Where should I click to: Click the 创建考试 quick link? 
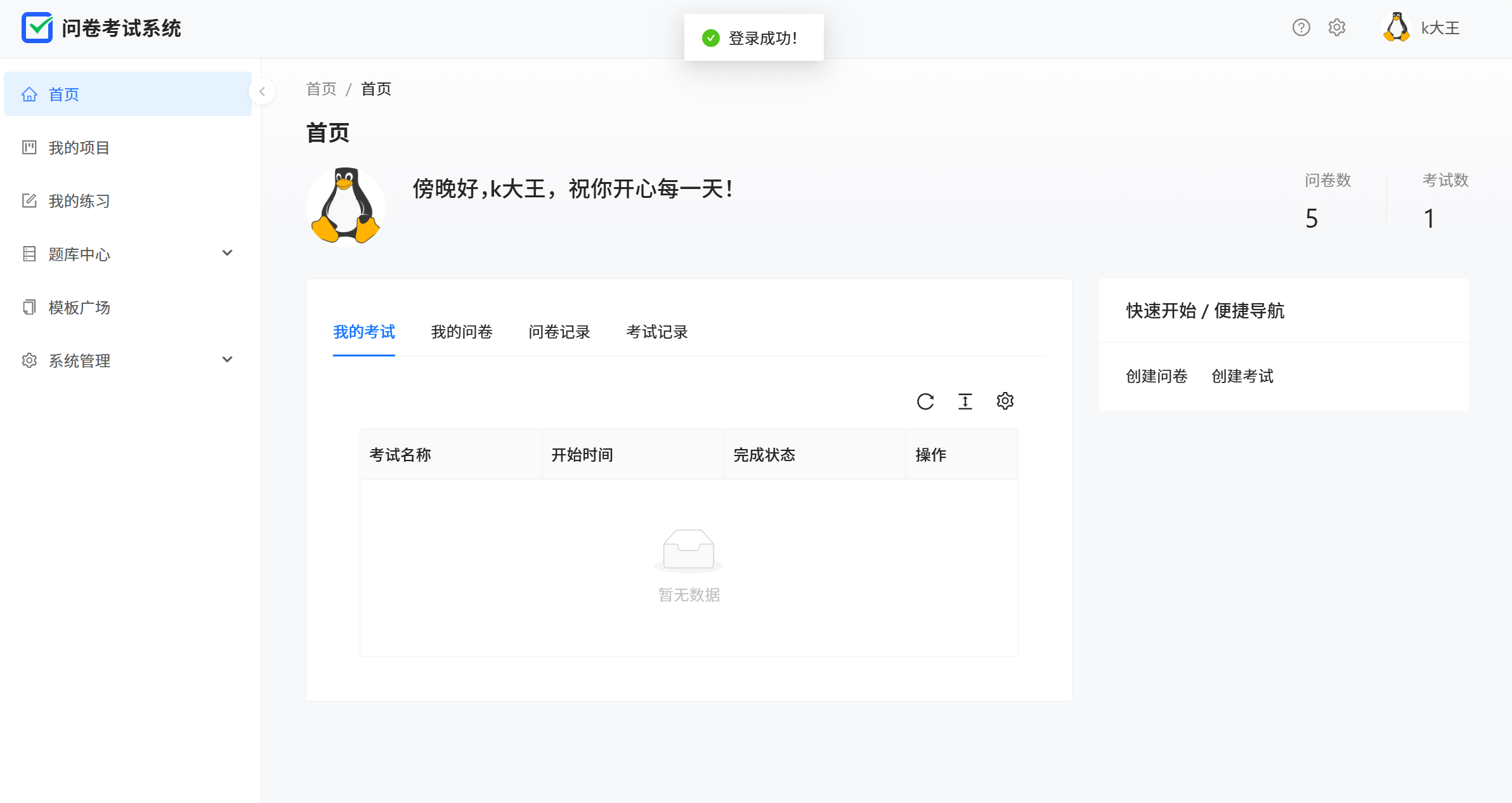coord(1242,376)
